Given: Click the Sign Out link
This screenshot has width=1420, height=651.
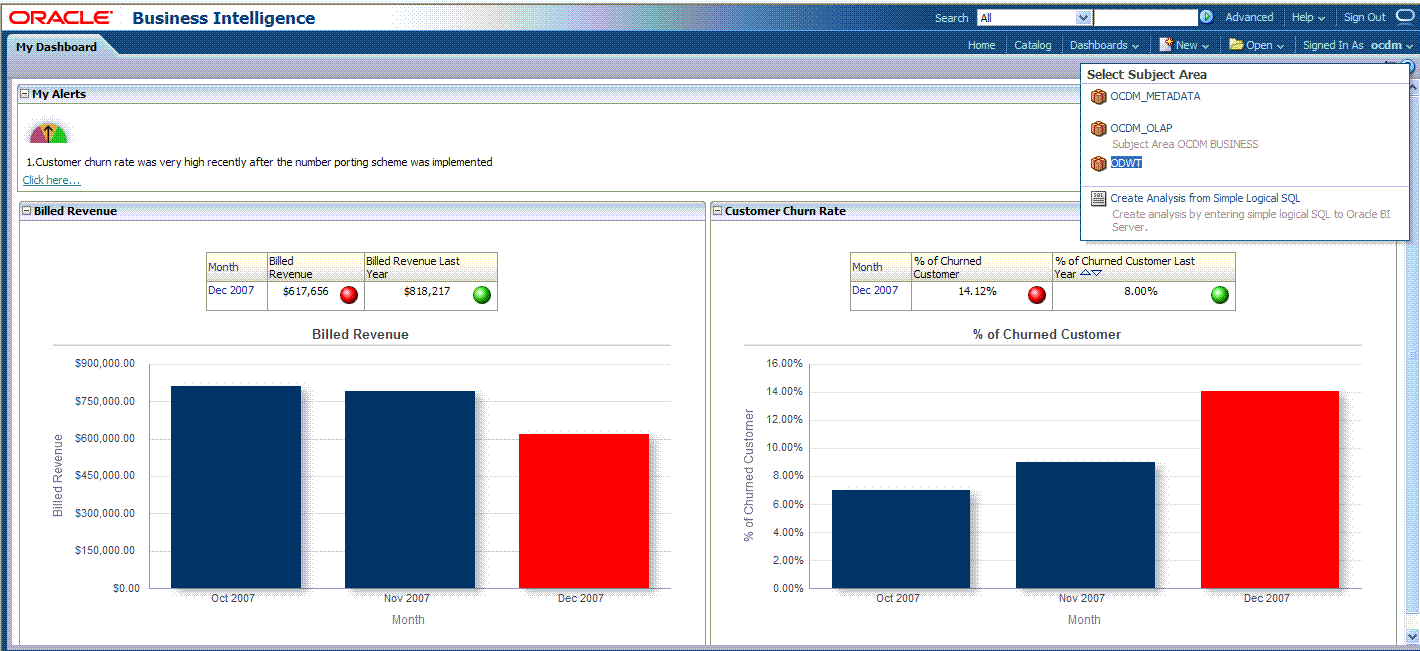Looking at the screenshot, I should click(x=1364, y=17).
